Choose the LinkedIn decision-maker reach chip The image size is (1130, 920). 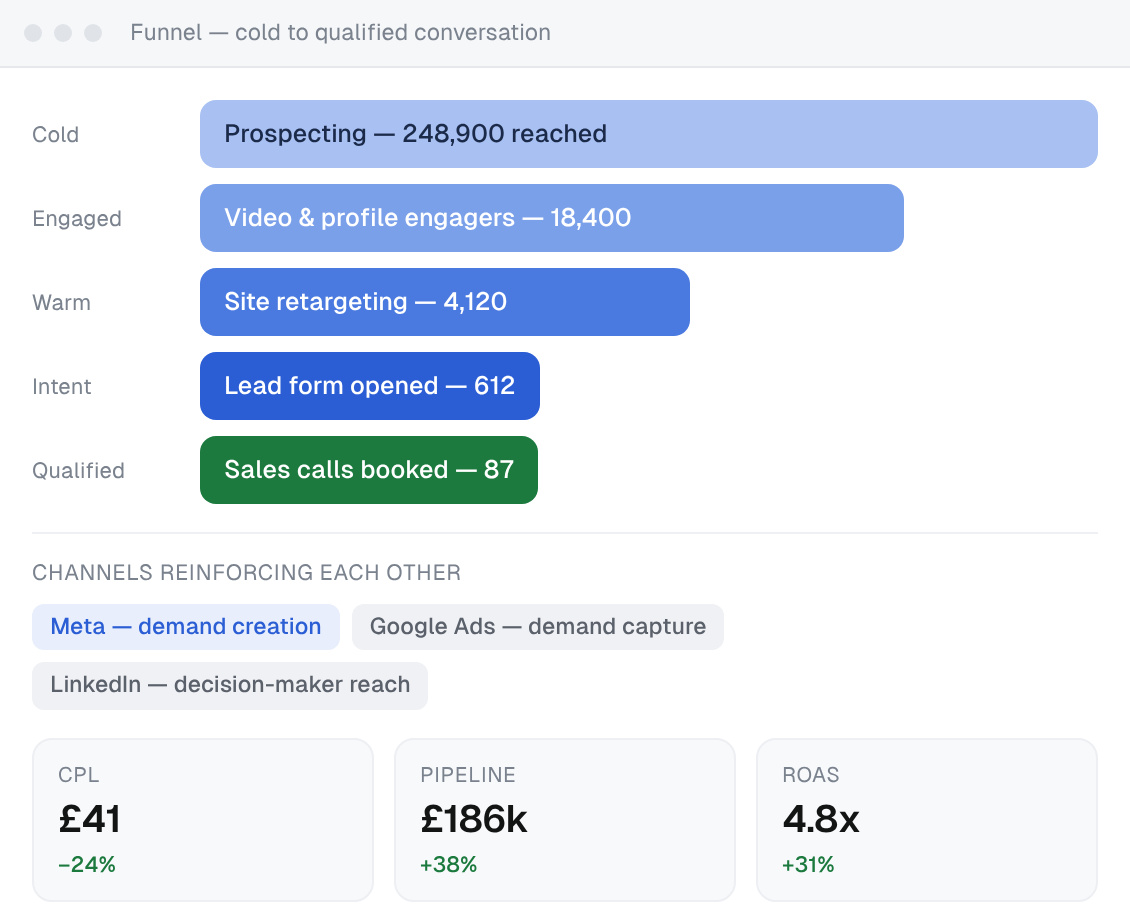coord(230,685)
